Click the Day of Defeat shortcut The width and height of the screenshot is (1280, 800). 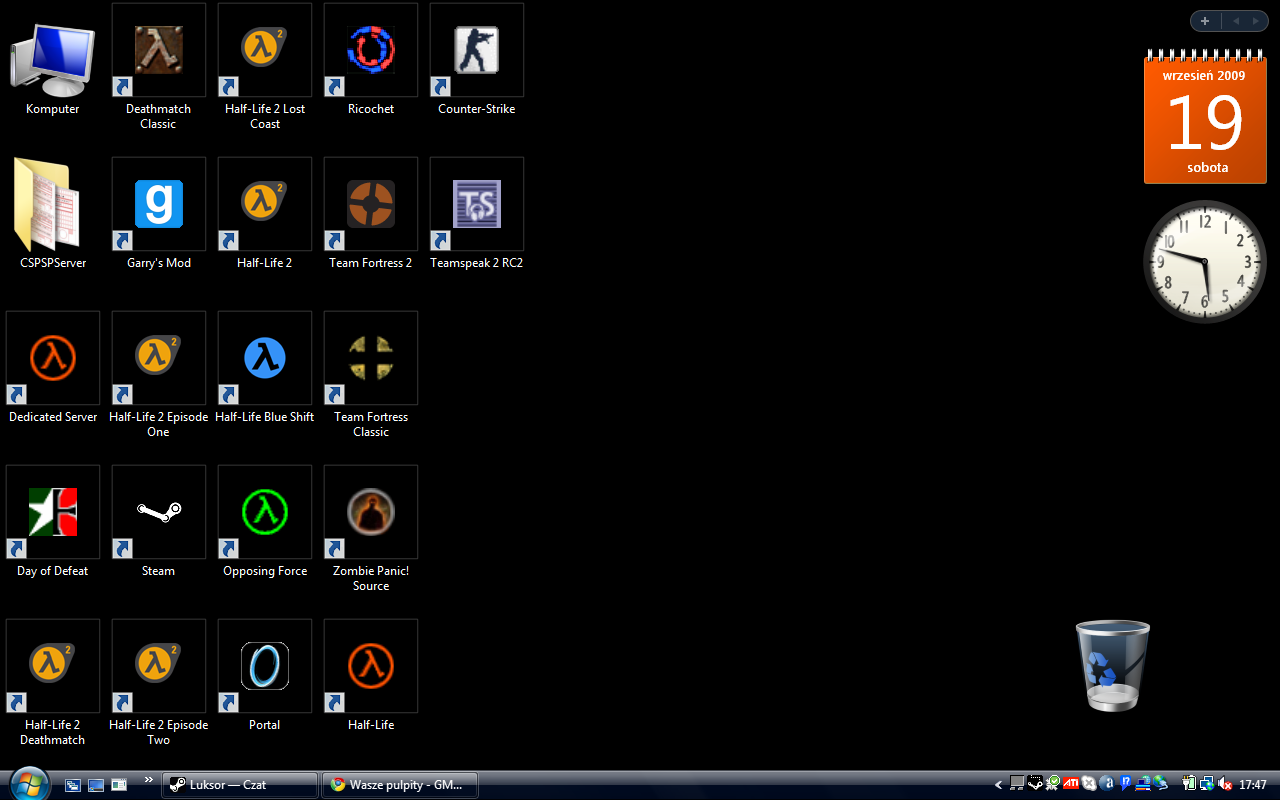point(52,522)
